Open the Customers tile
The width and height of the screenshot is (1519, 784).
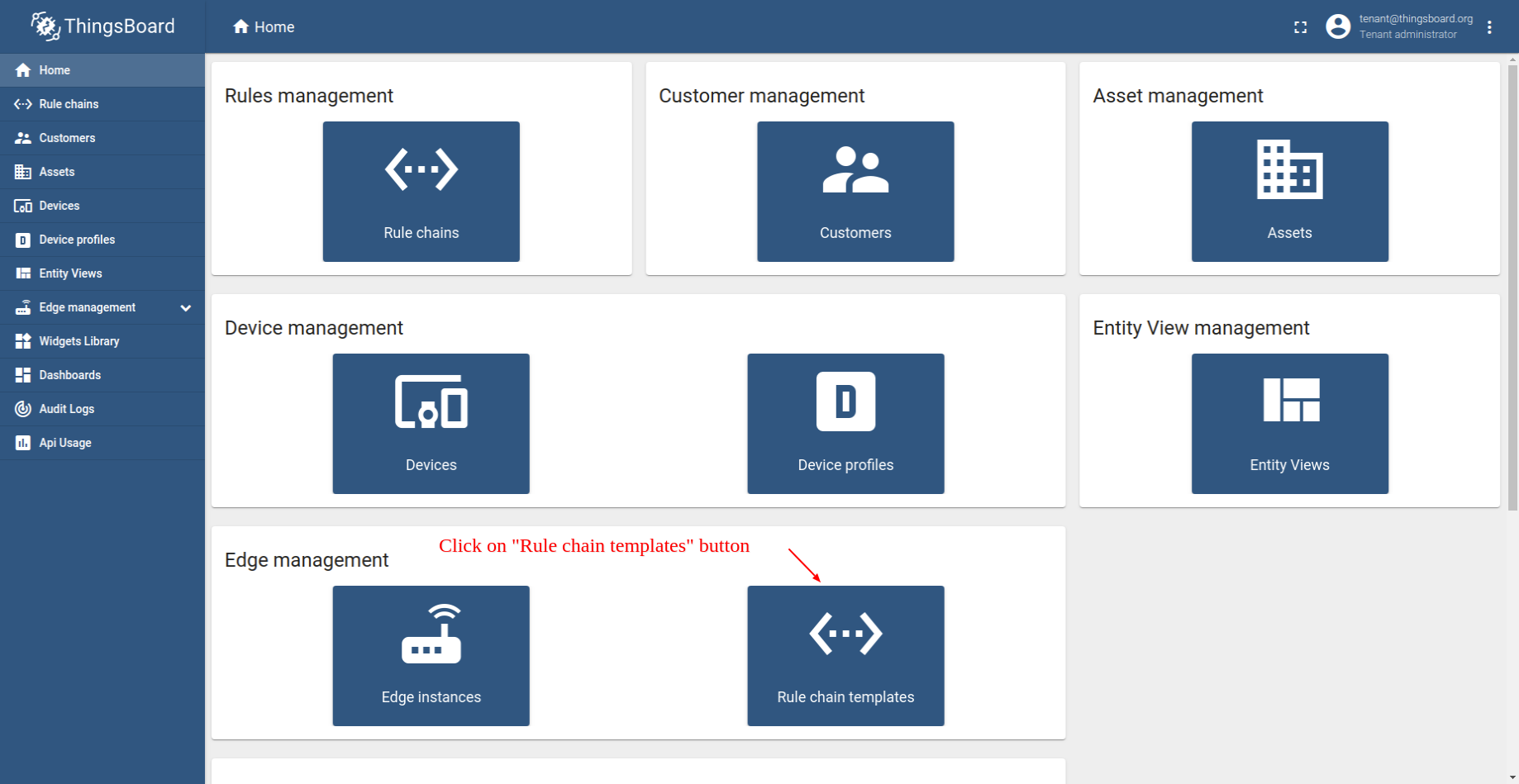[855, 191]
